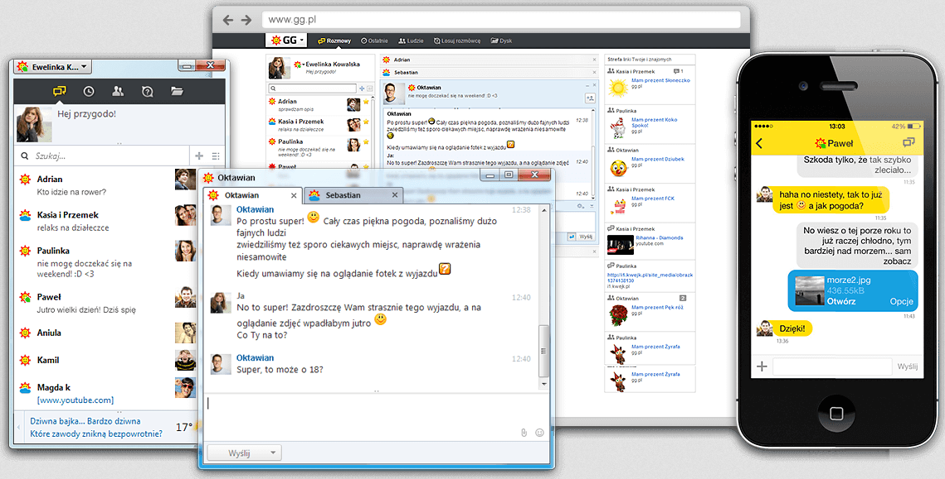Open [www.youtube.com] link under Magda k
The image size is (945, 479).
pyautogui.click(x=75, y=400)
